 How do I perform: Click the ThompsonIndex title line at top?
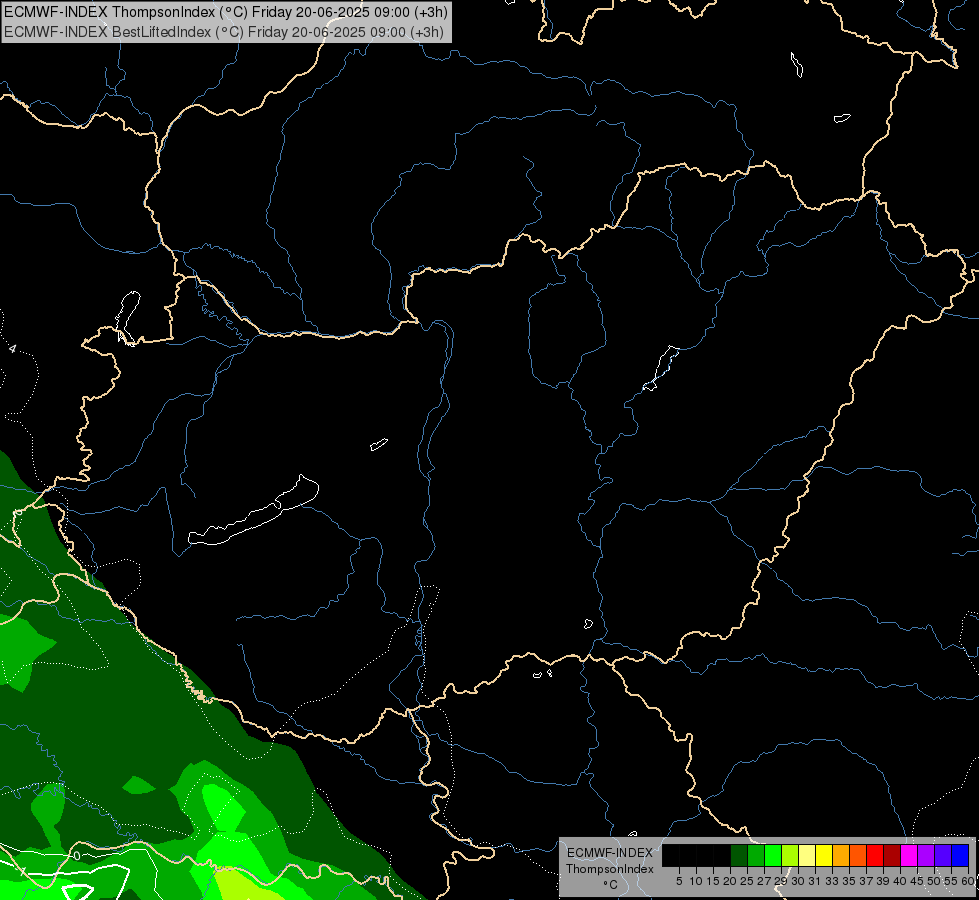pos(225,11)
